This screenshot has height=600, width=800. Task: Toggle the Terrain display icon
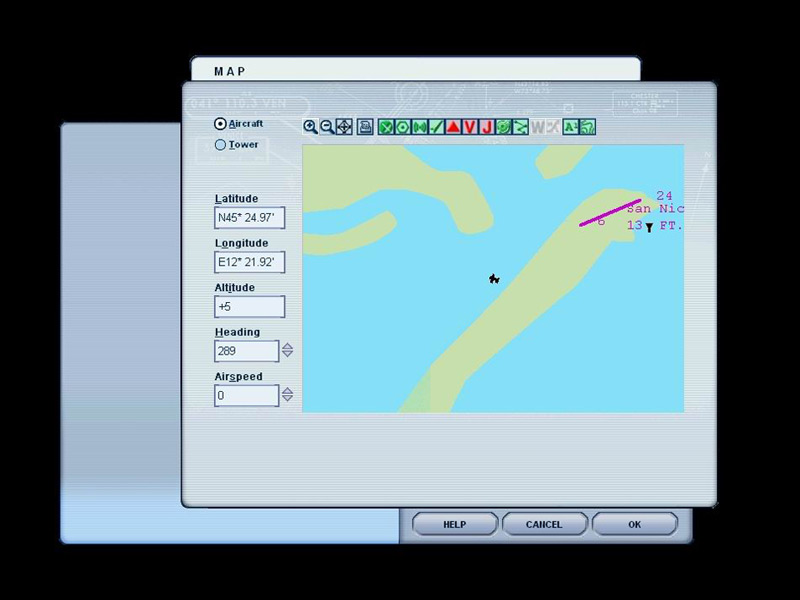coord(587,127)
